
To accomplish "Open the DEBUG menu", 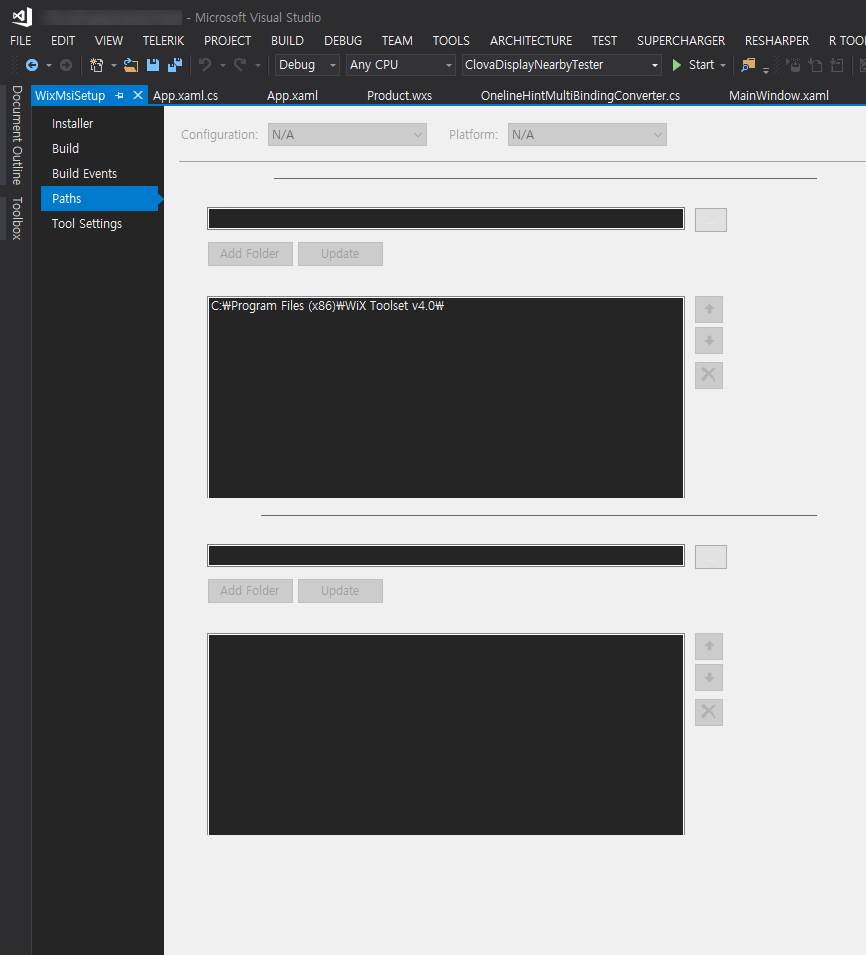I will [x=343, y=41].
